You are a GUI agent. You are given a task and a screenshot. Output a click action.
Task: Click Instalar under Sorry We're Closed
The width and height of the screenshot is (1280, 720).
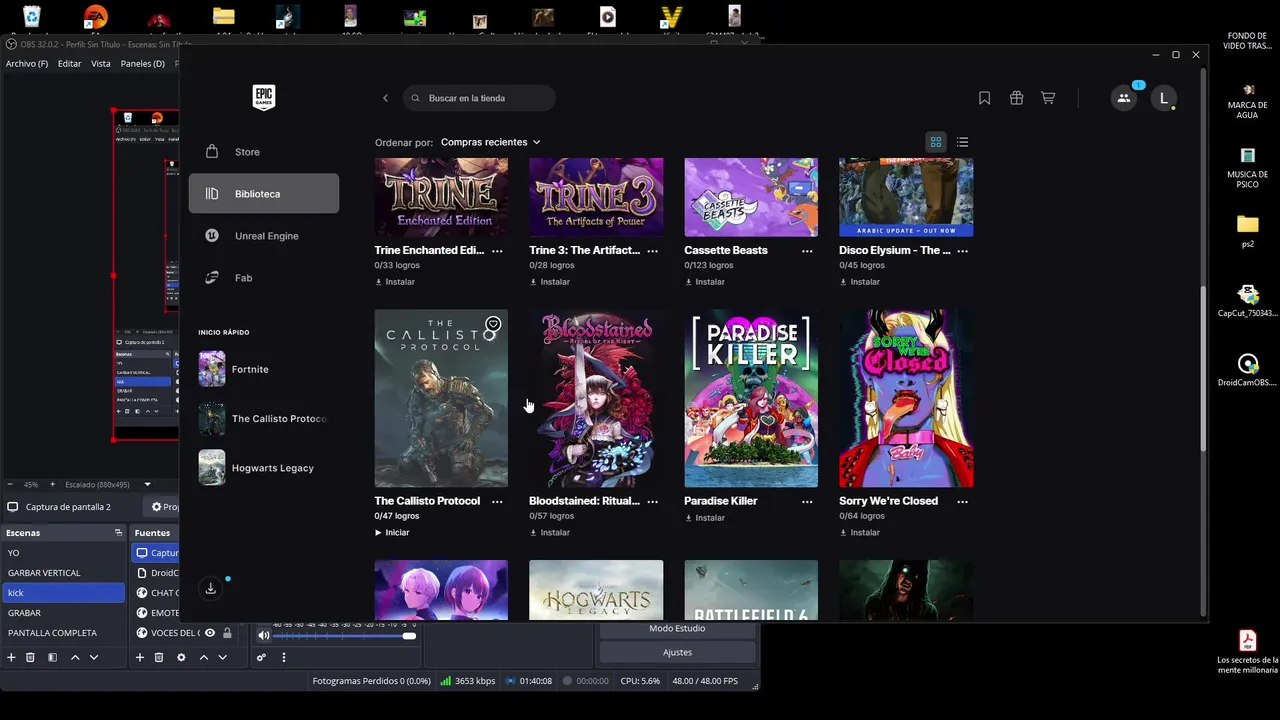point(860,533)
